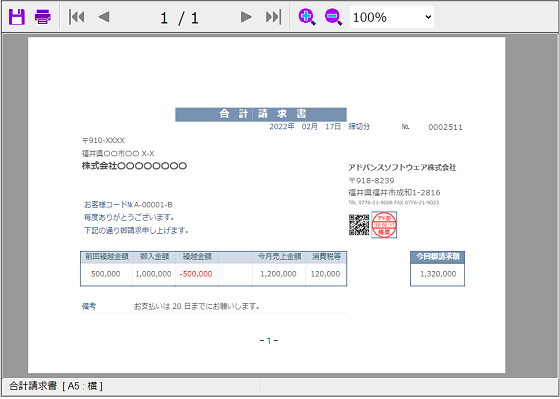Viewport: 560px width, 399px height.
Task: Click the 前回繰越金額 column header
Action: (106, 256)
